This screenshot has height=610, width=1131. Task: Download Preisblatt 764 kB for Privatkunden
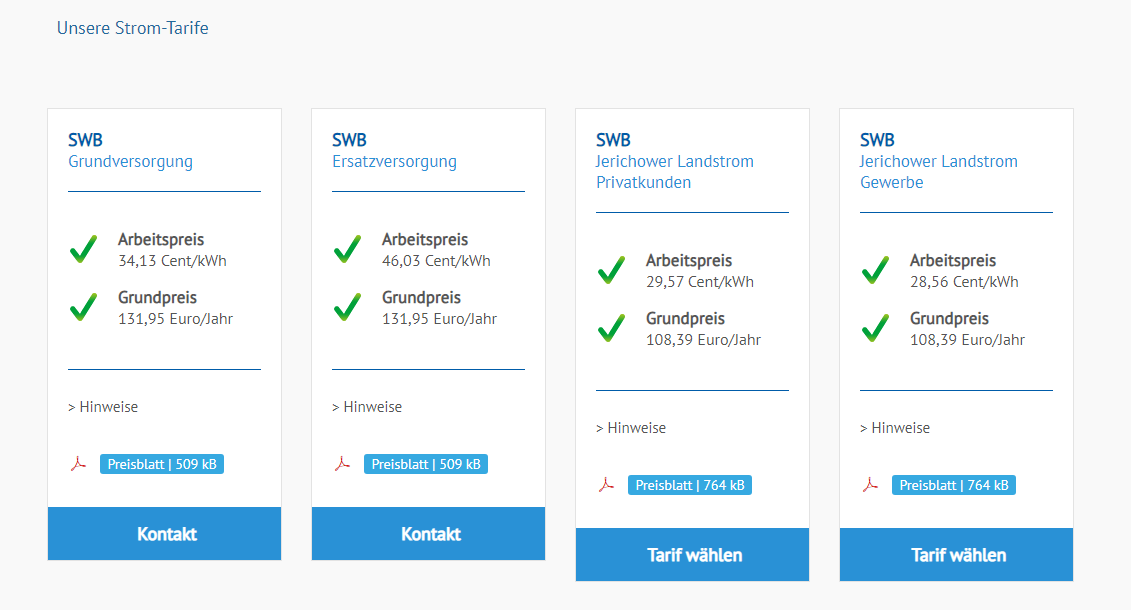(x=690, y=485)
